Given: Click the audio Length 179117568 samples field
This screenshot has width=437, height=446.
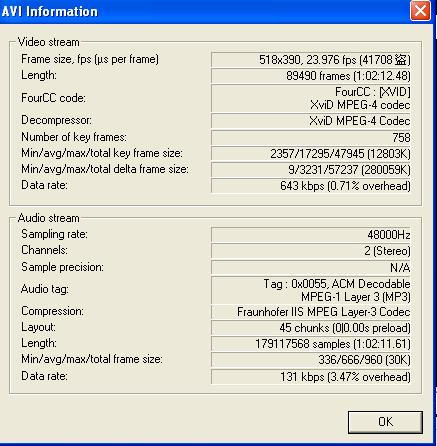Looking at the screenshot, I should [x=311, y=344].
